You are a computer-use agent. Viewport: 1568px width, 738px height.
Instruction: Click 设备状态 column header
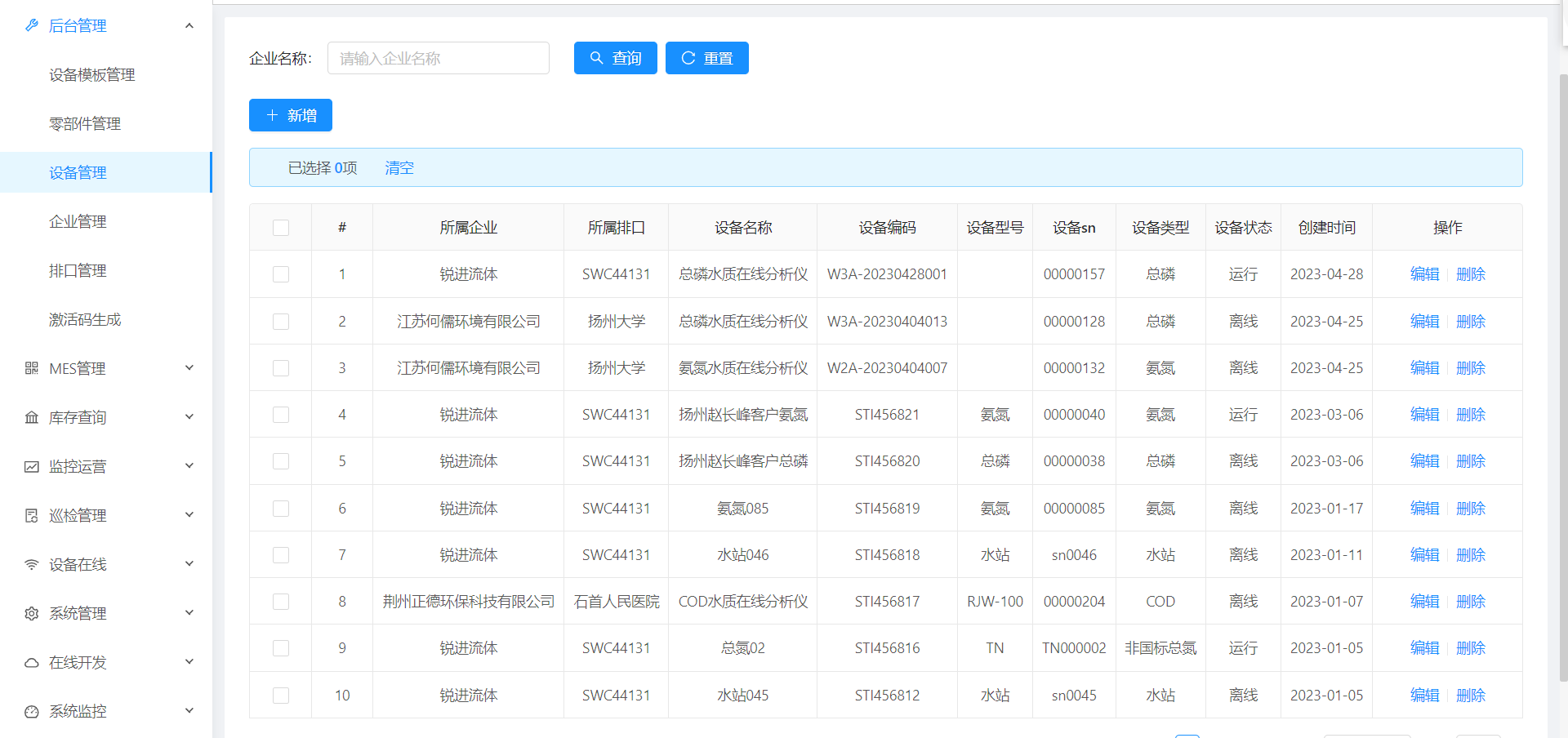click(1243, 228)
